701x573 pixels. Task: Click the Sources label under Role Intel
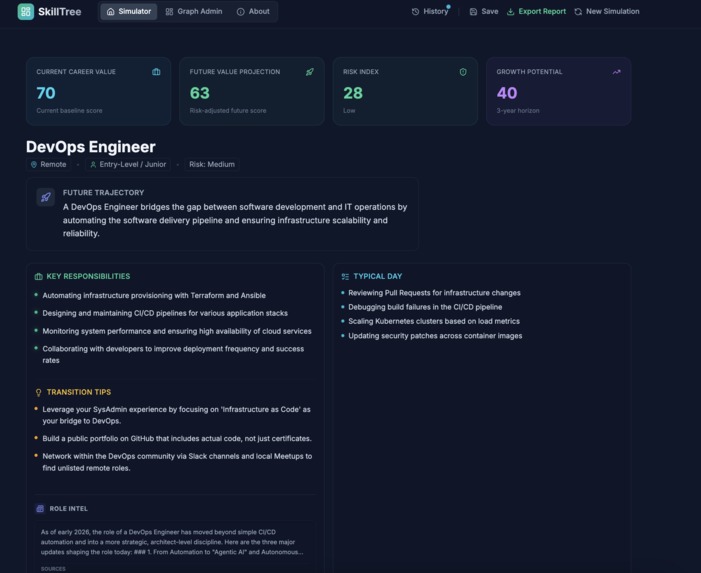(53, 569)
